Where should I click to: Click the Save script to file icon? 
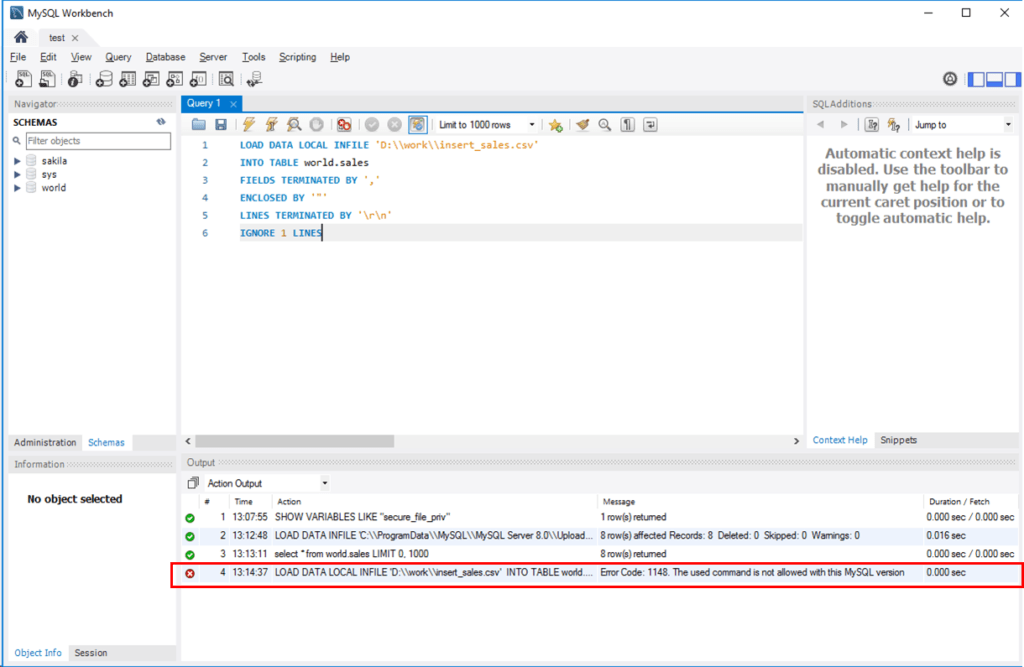[x=219, y=124]
